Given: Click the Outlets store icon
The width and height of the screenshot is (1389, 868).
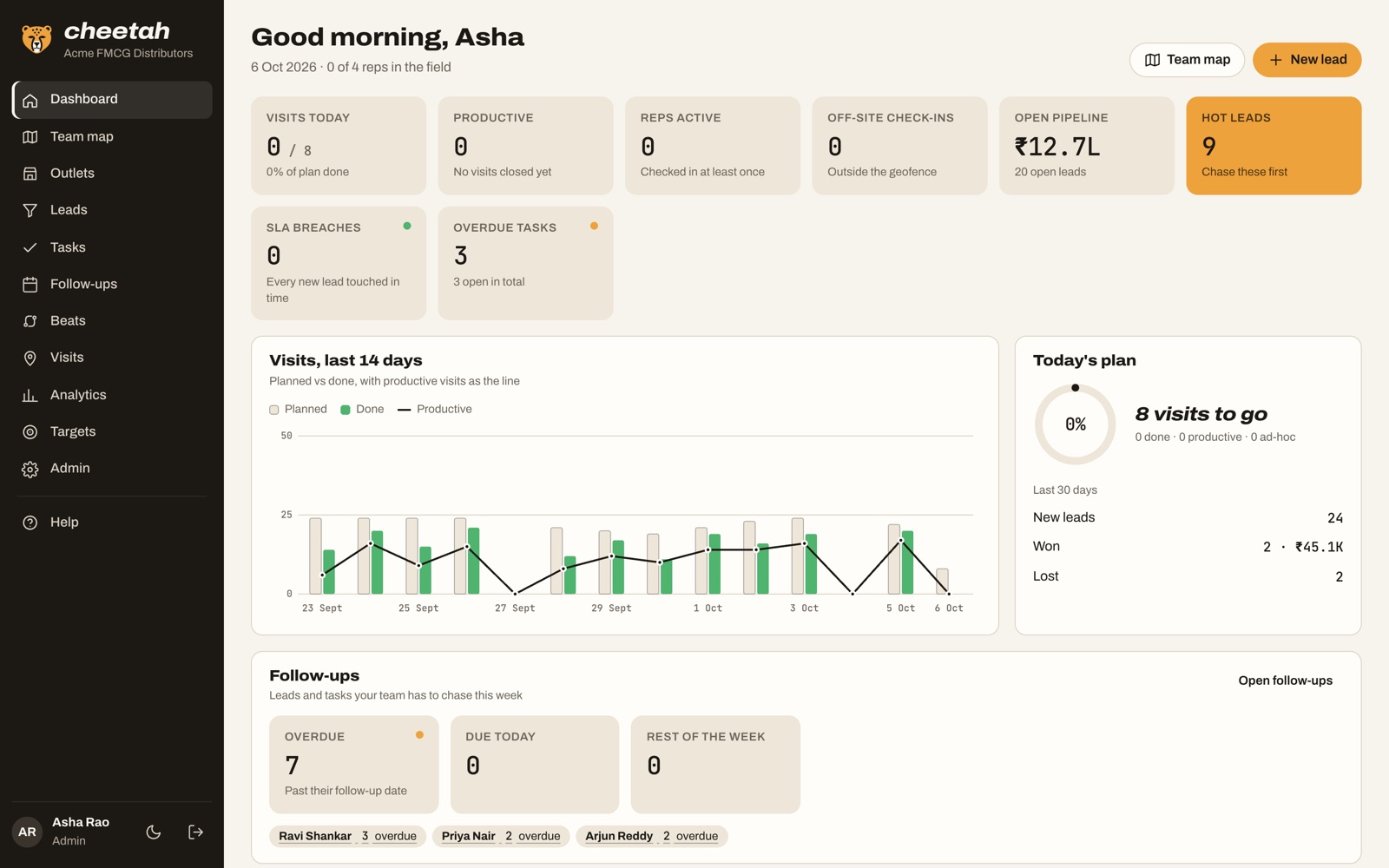Looking at the screenshot, I should tap(30, 174).
